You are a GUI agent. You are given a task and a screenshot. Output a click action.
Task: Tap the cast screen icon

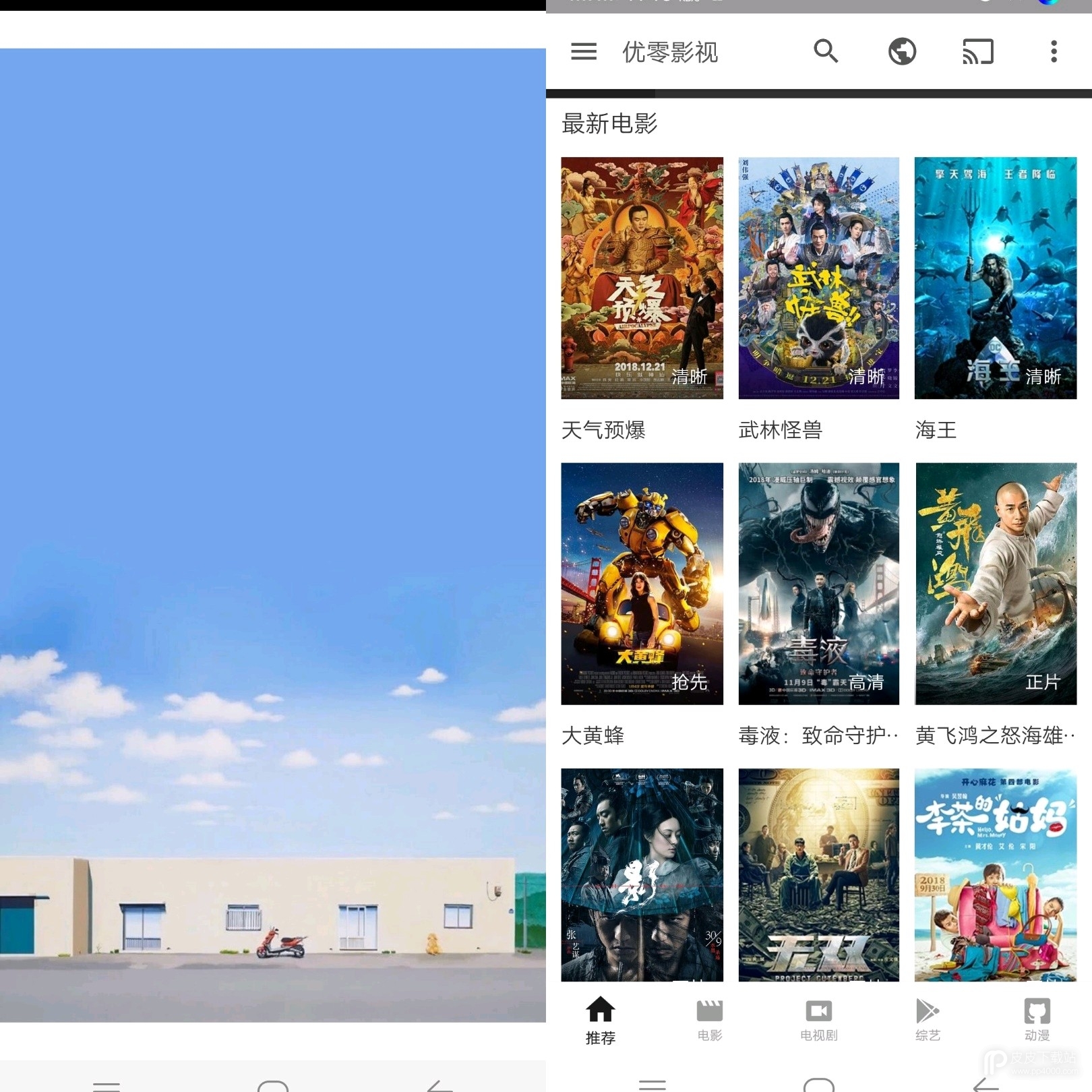(x=978, y=51)
